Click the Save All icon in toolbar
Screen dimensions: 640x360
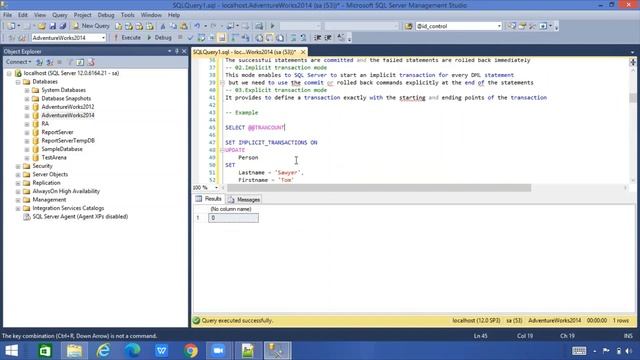(x=62, y=26)
